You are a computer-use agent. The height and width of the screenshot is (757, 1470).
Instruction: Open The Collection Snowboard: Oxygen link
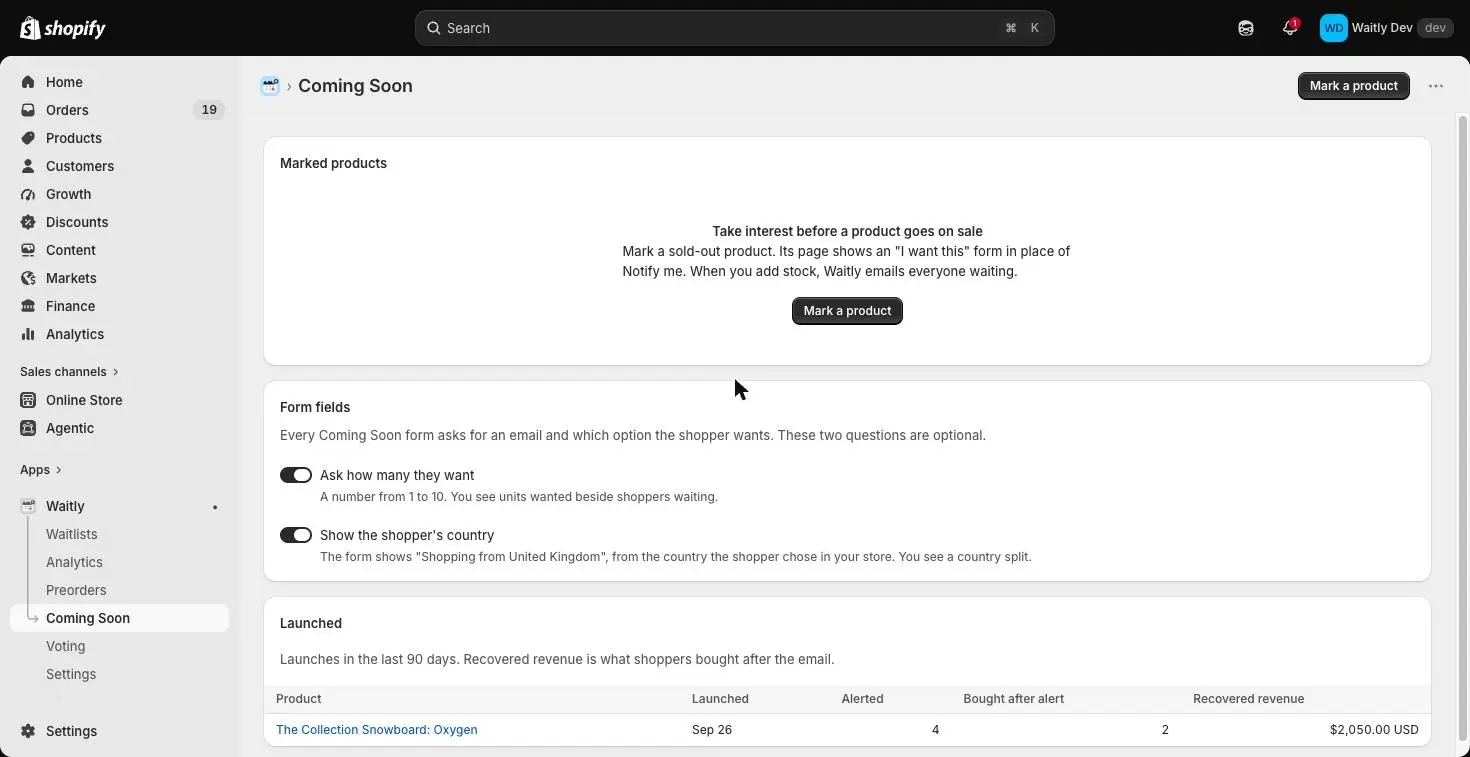377,730
